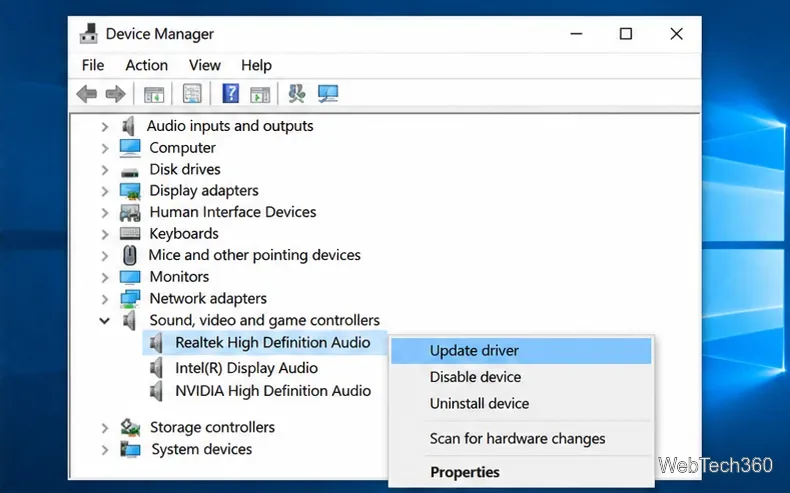Minimize the Device Manager window
Viewport: 790px width, 493px height.
(576, 34)
